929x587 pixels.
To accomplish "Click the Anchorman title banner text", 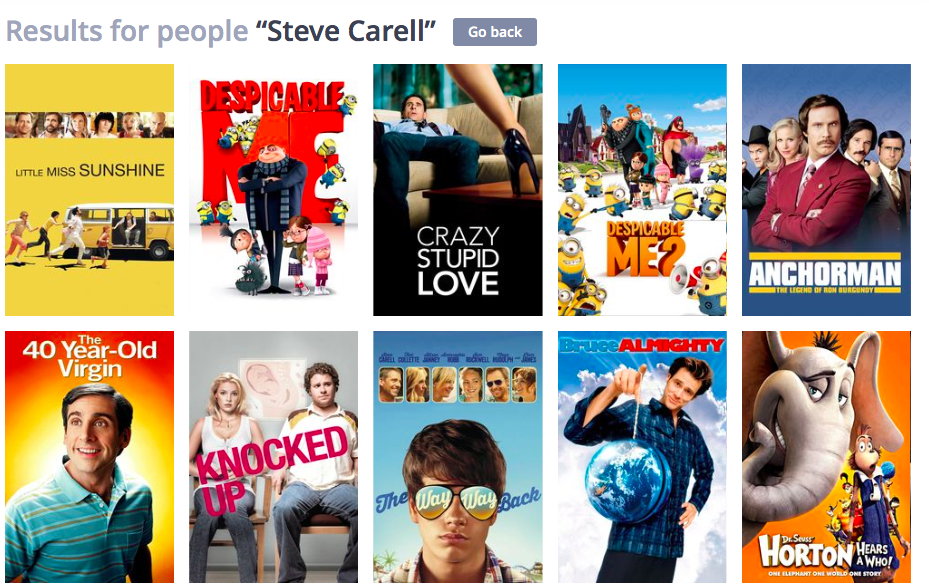I will click(x=825, y=274).
